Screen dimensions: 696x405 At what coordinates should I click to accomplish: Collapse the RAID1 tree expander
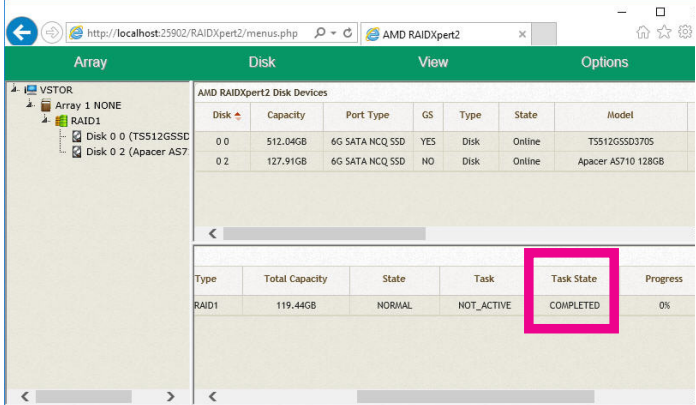point(46,120)
